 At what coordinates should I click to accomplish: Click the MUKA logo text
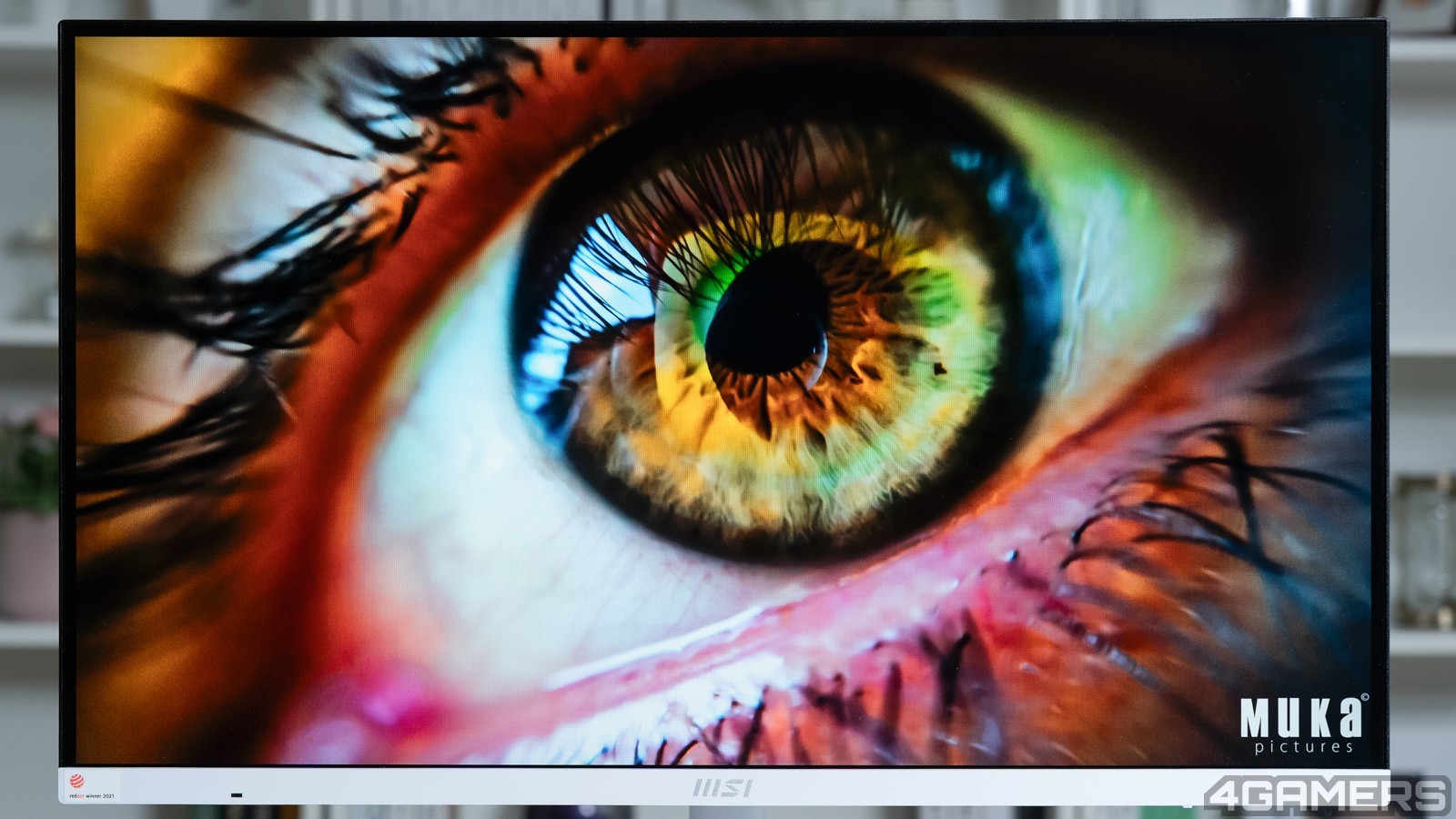pos(1300,720)
